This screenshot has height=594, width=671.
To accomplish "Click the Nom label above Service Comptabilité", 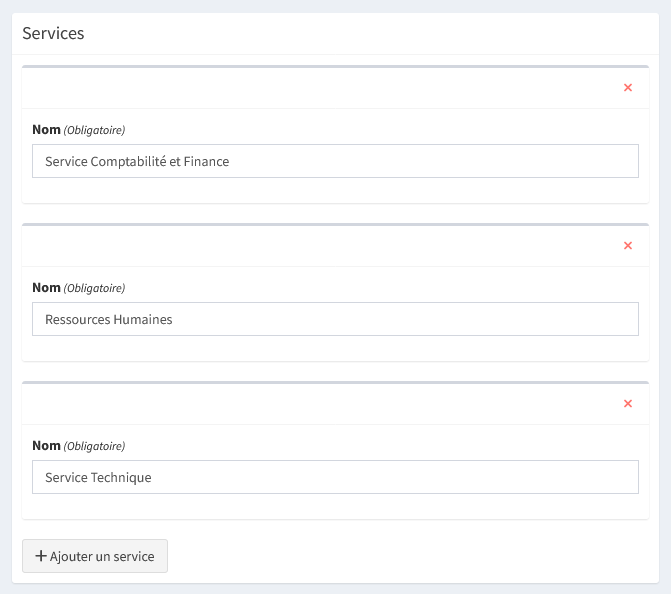I will click(x=46, y=129).
